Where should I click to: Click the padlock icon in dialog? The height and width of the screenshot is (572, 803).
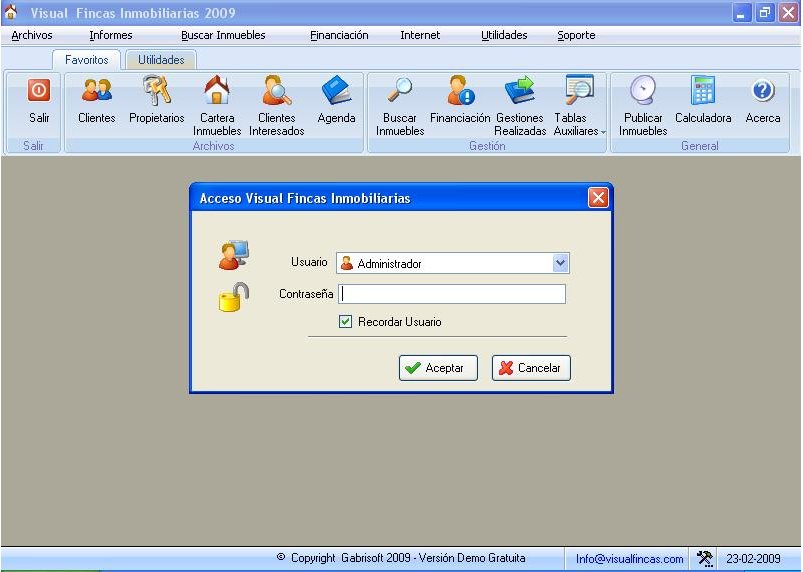(234, 297)
